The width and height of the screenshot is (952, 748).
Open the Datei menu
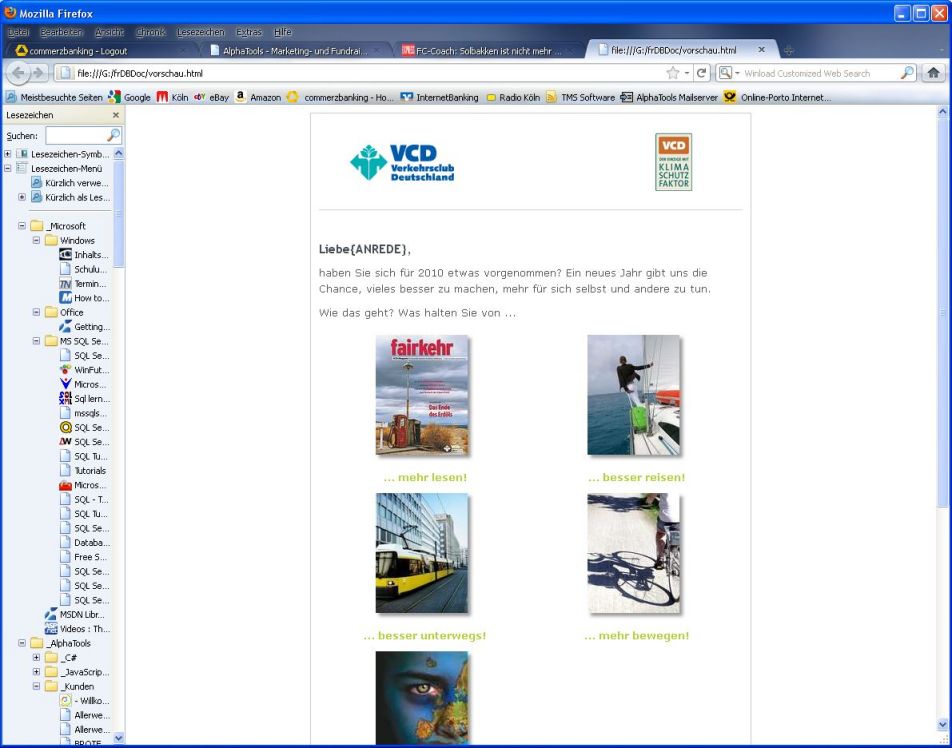point(18,32)
